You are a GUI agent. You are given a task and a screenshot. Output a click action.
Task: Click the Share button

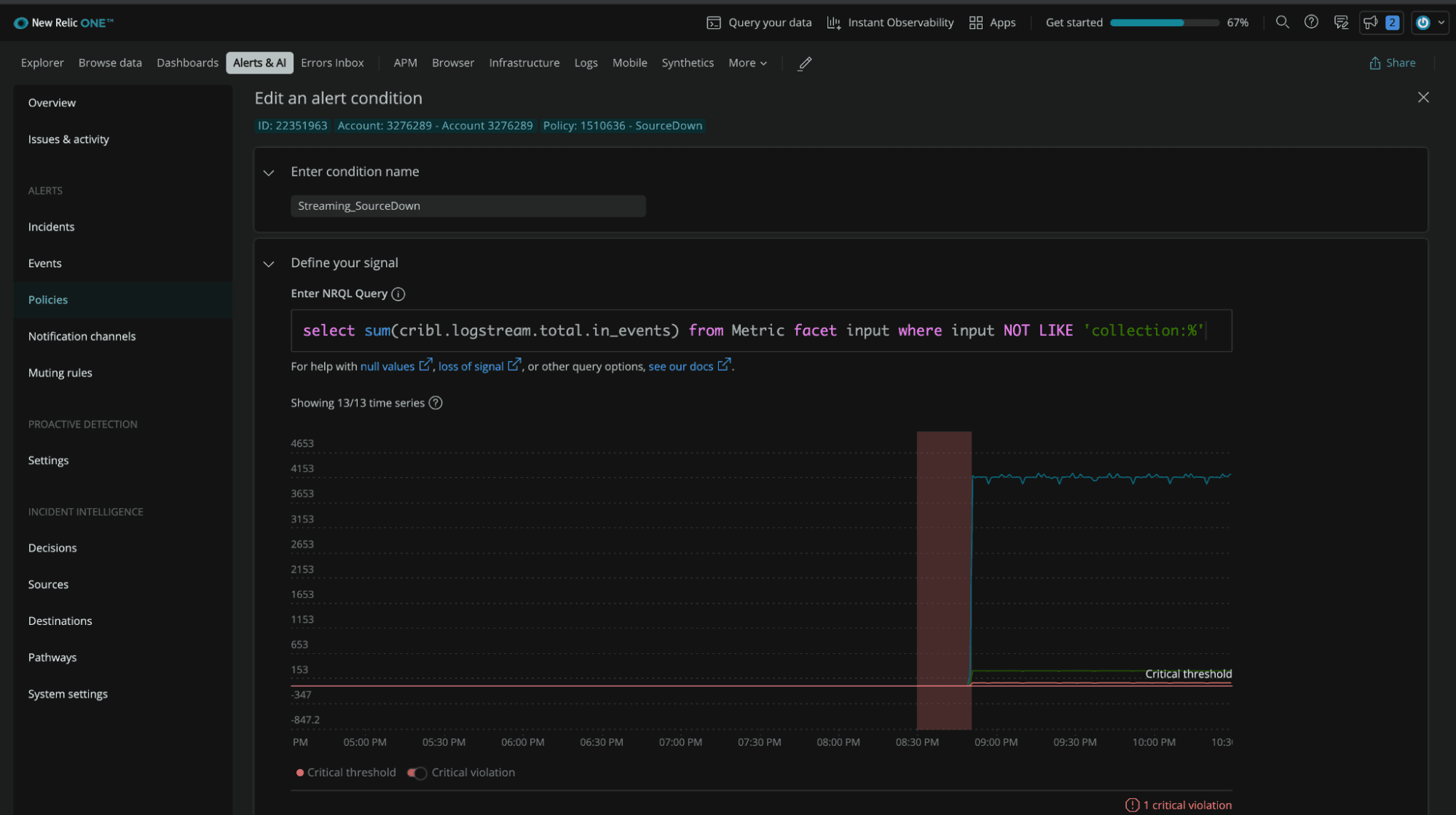[1392, 63]
